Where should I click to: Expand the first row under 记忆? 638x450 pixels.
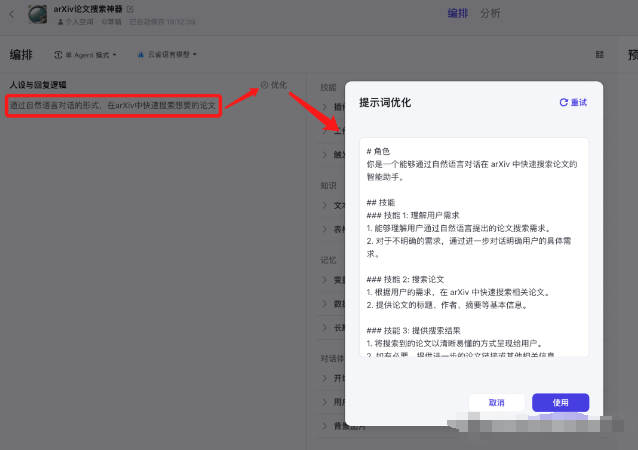click(324, 280)
